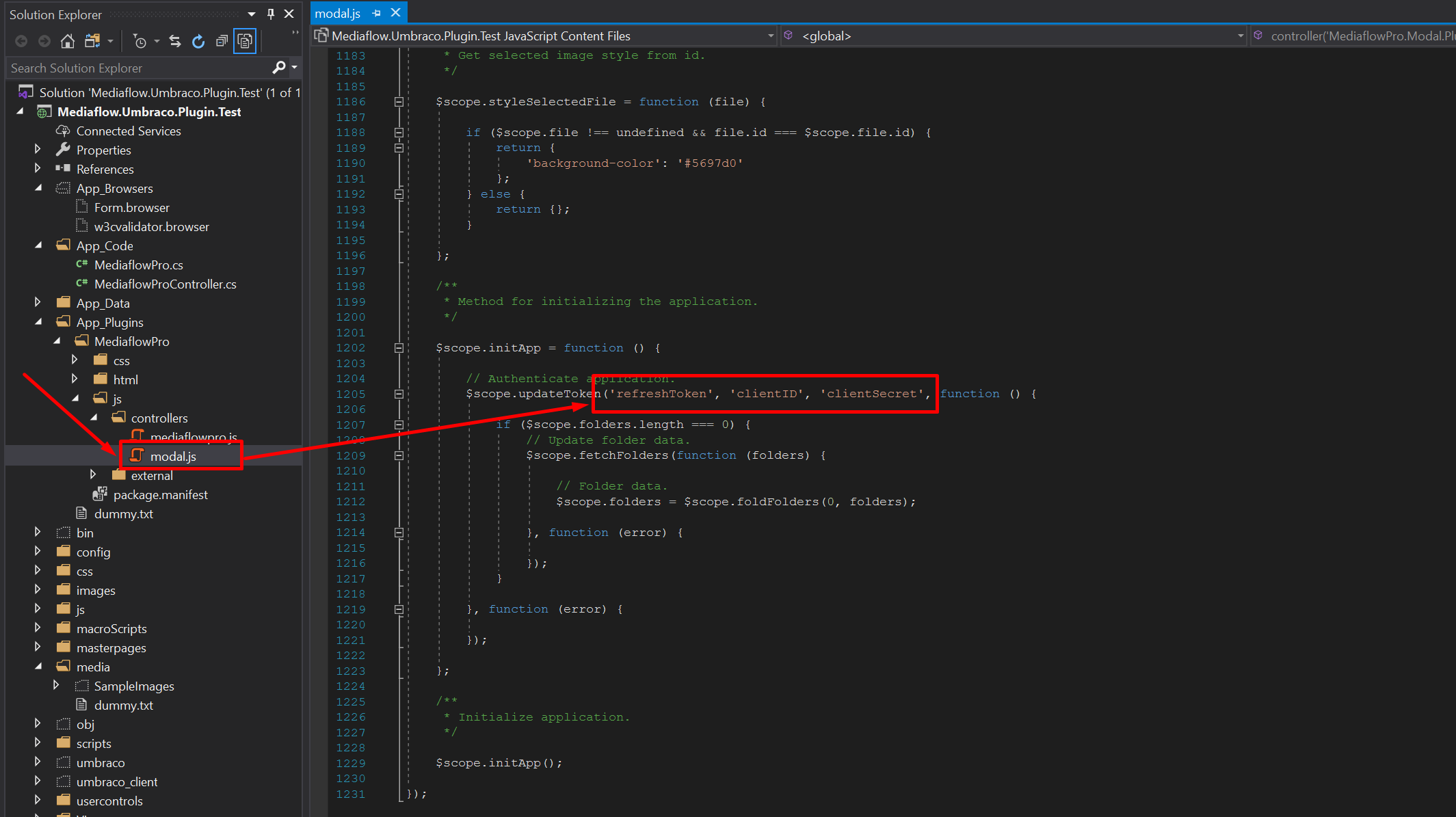Open MediaflowProController.cs file
Screen dimensions: 1456x817
[x=165, y=284]
